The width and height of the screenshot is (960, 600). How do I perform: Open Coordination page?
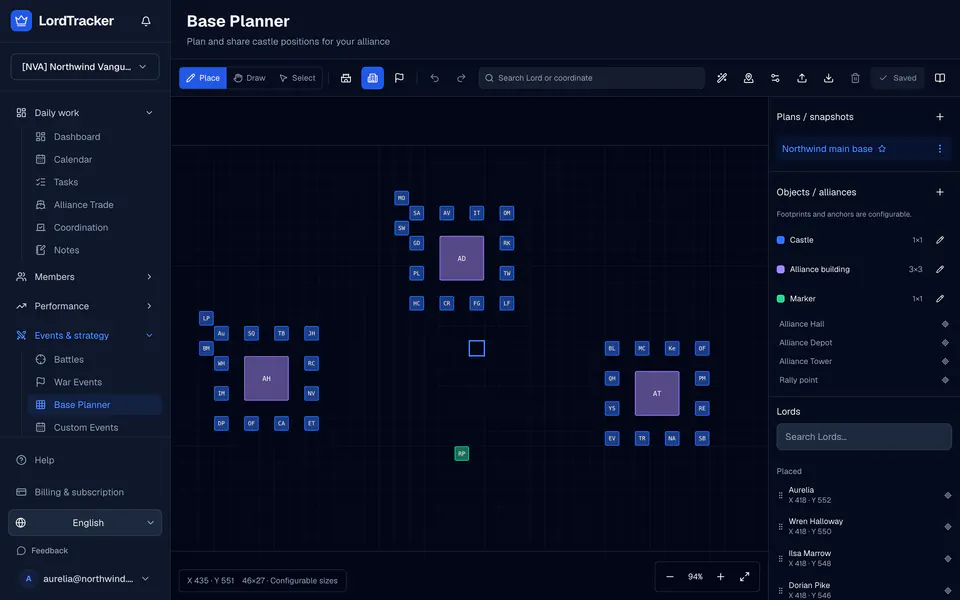coord(94,227)
